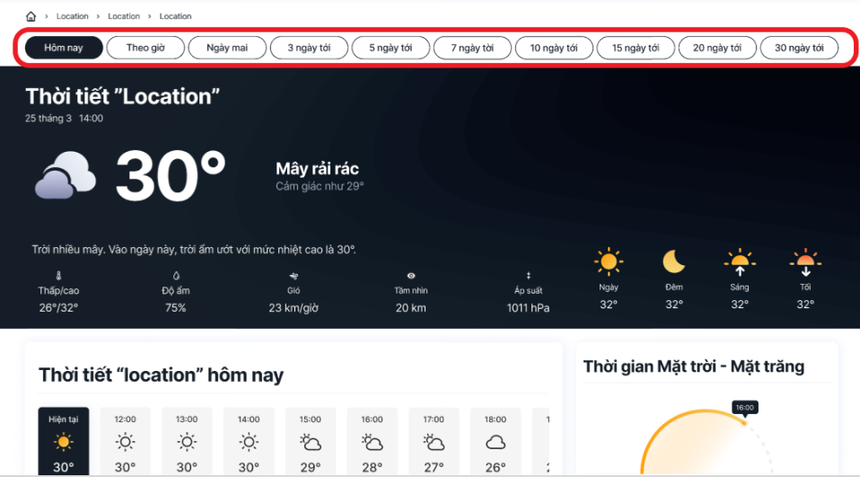Click the 23 km/giờ wind value
This screenshot has height=477, width=860.
[293, 308]
